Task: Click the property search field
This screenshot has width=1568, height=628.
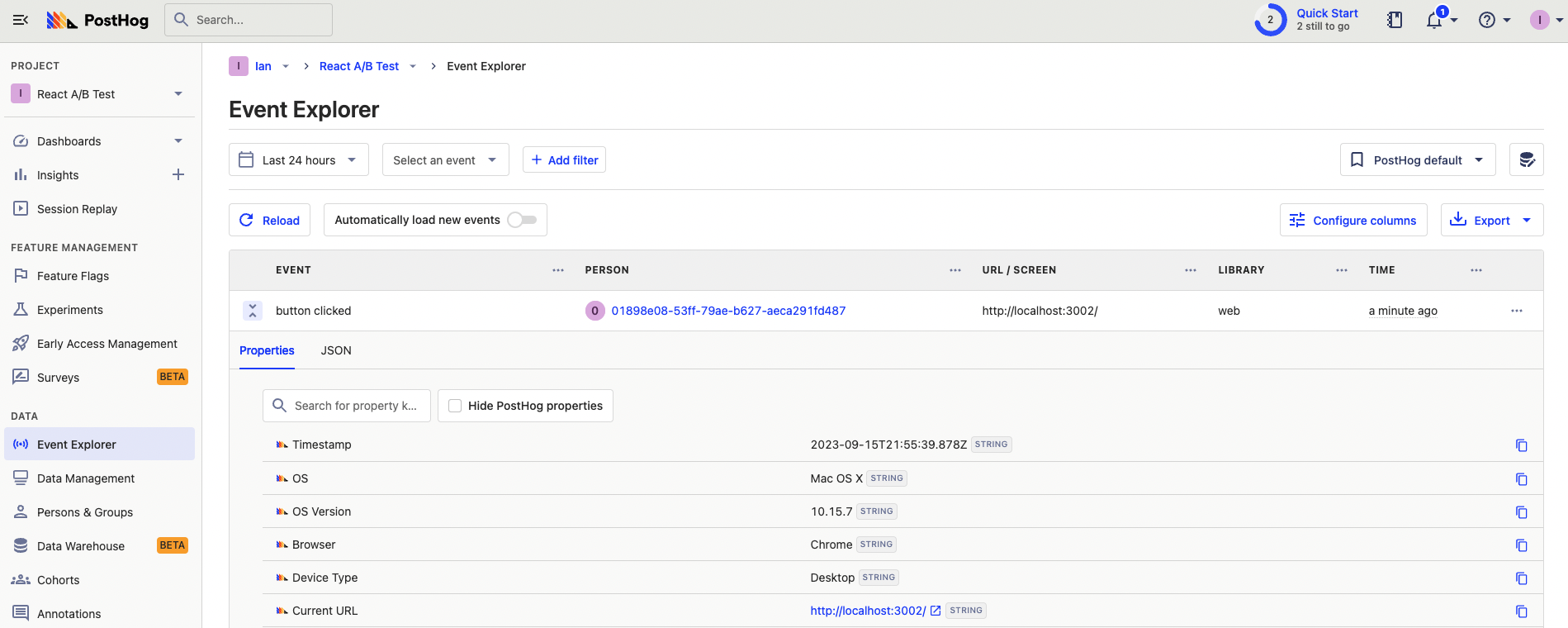Action: point(355,406)
